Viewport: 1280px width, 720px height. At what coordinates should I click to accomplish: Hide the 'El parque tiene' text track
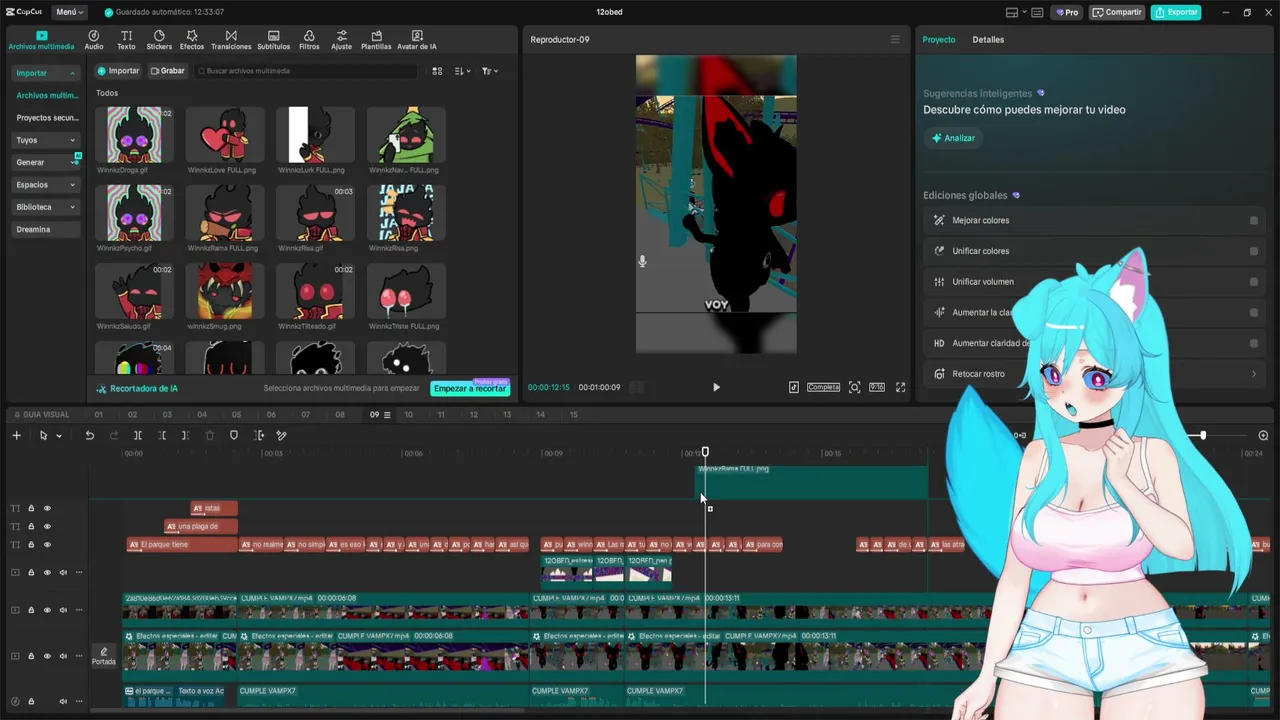[x=47, y=545]
